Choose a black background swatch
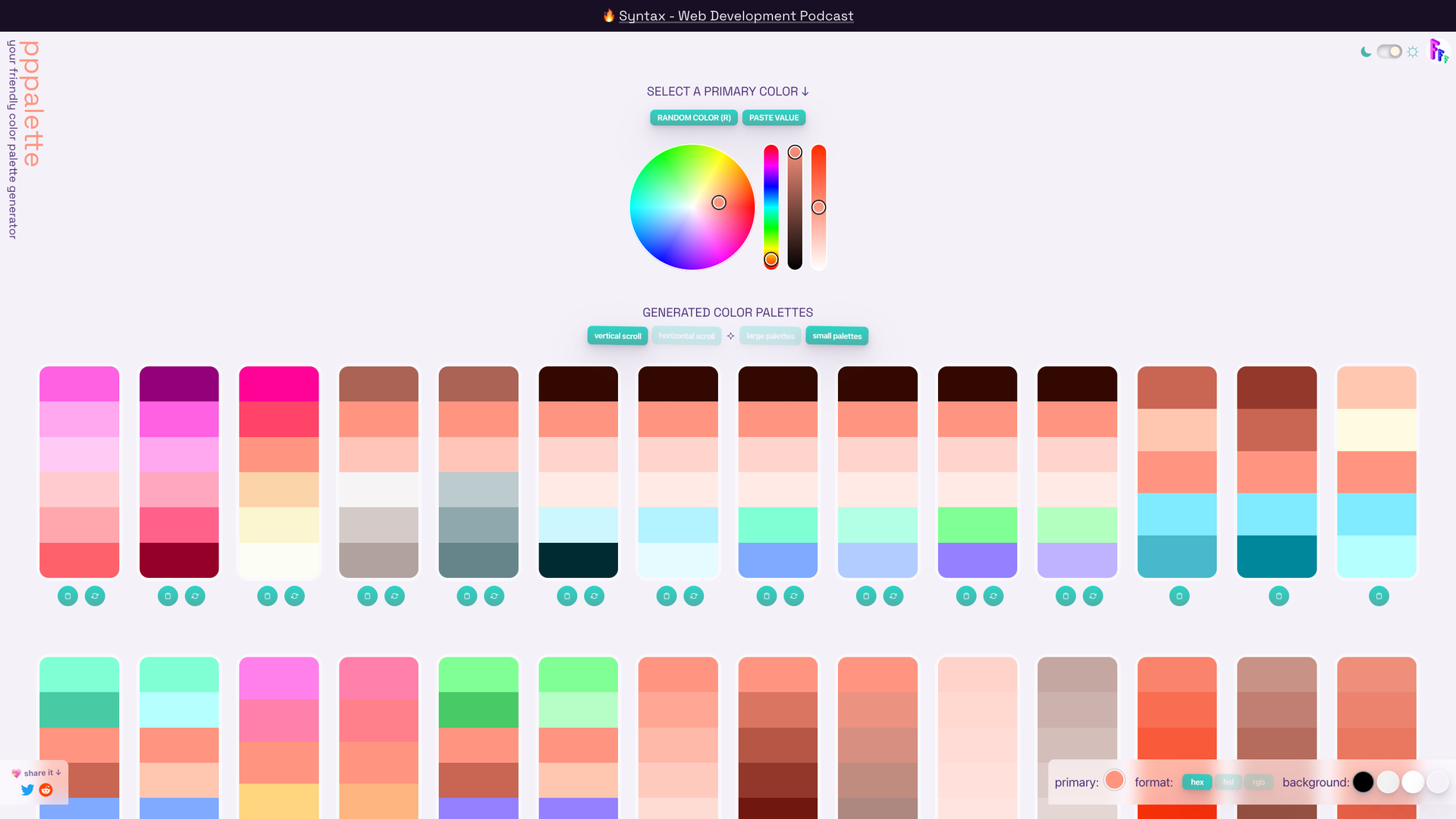 coord(1363,781)
